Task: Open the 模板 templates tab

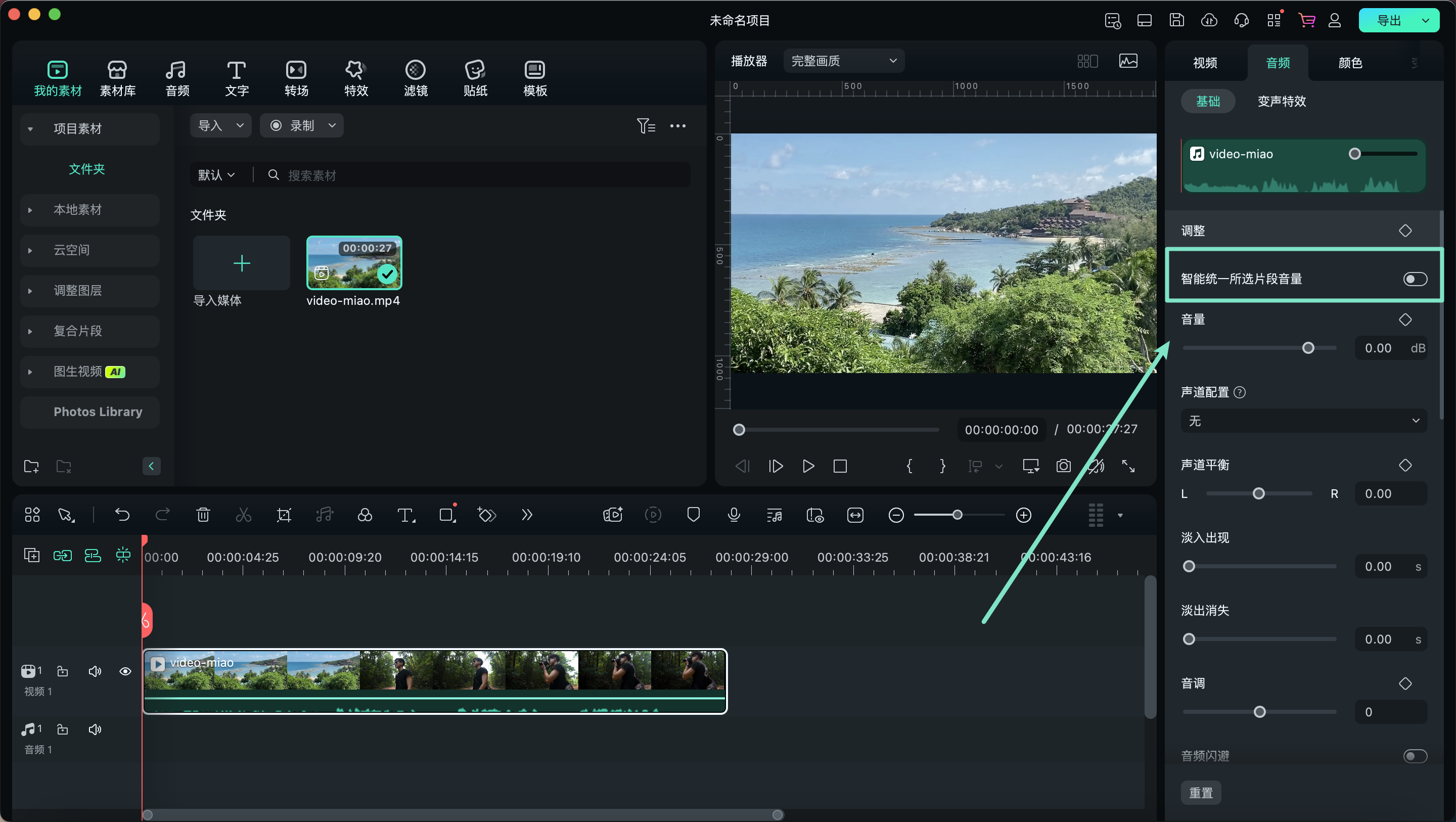Action: pyautogui.click(x=535, y=78)
